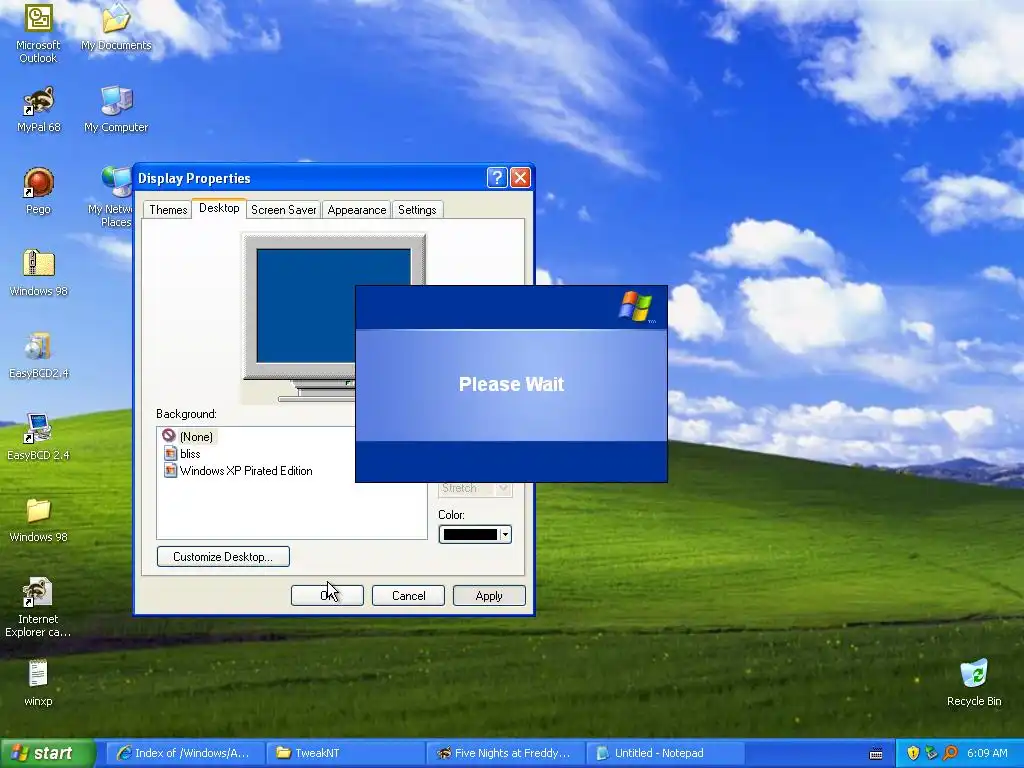Switch to the TweakNT taskbar window

tap(345, 753)
